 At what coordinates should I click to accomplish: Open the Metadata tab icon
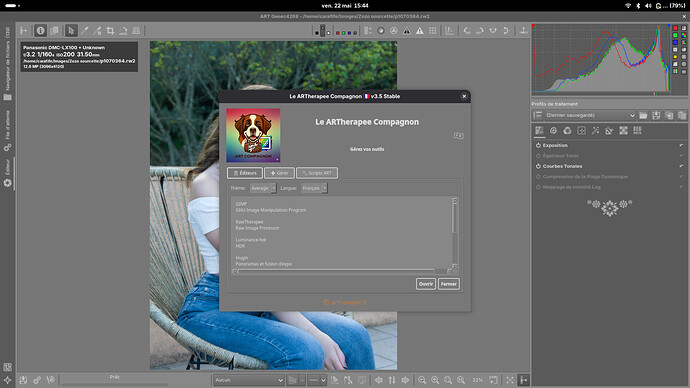tap(637, 131)
